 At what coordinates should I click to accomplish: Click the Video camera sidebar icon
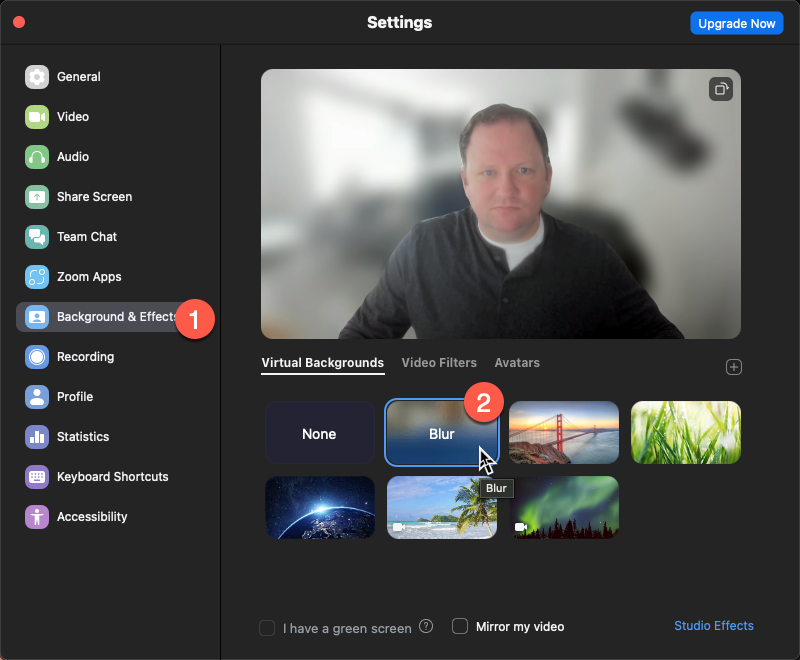37,117
